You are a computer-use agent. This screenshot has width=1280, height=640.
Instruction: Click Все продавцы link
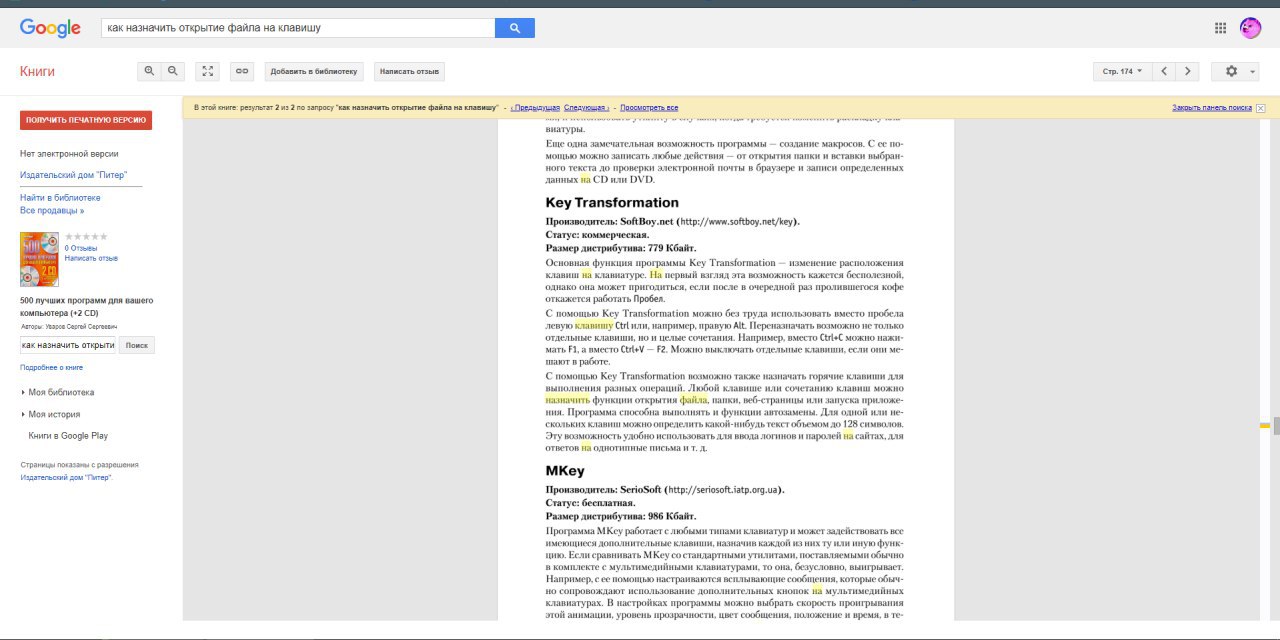point(52,211)
